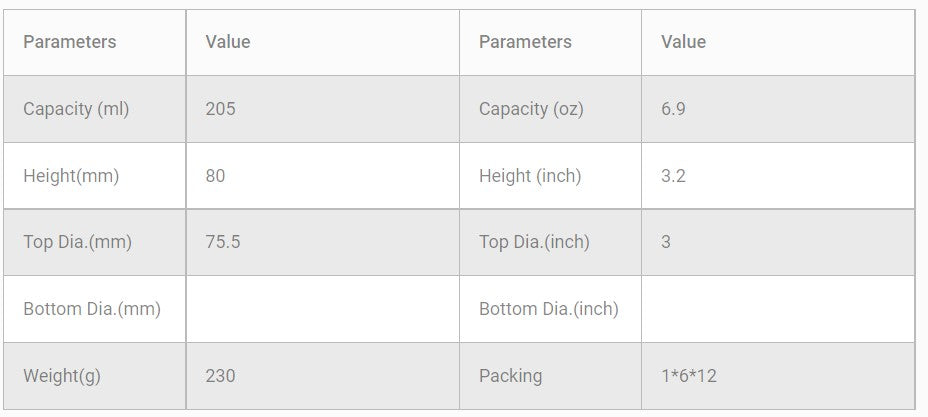Click the 230 weight value
This screenshot has height=417, width=928.
pos(220,376)
